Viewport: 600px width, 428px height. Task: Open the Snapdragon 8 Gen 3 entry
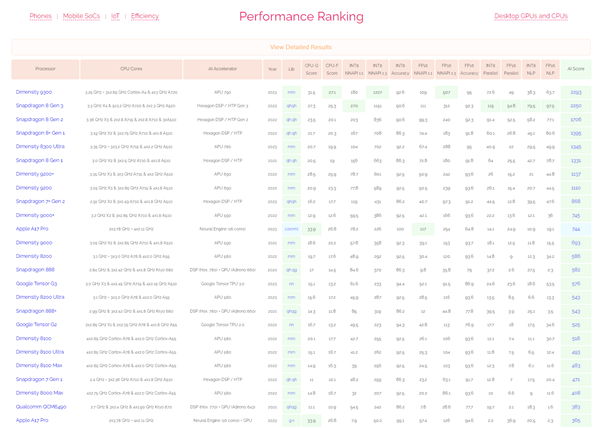pyautogui.click(x=40, y=105)
